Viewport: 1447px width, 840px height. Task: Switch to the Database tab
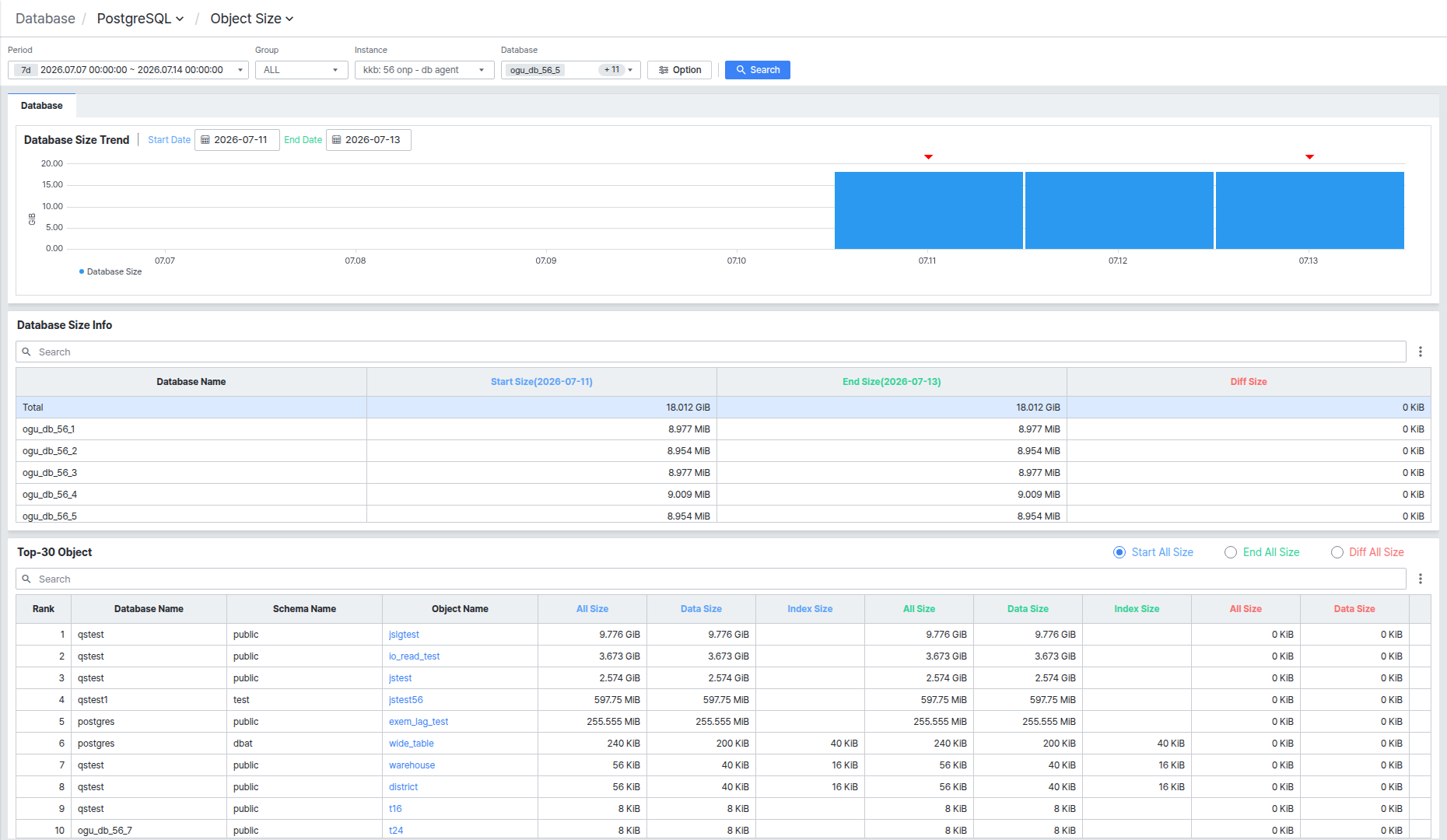[42, 106]
